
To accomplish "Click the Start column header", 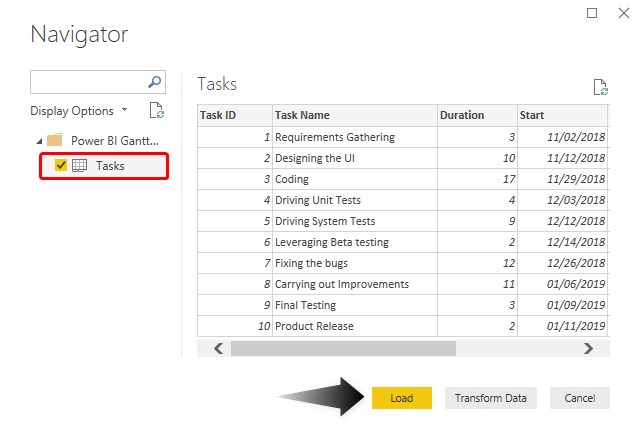I will click(562, 115).
